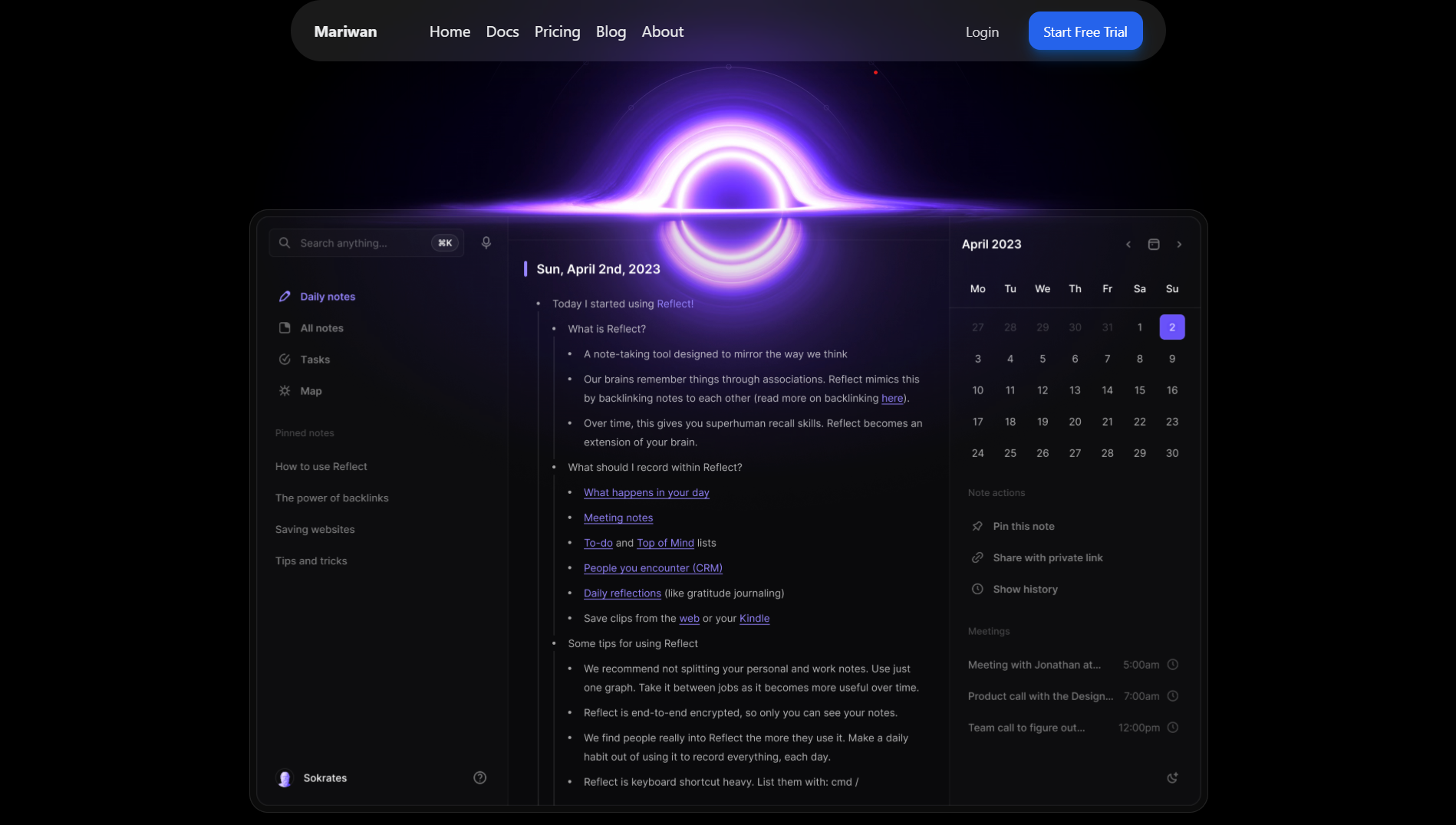Open Meeting with Jonathan at 5:00am
The image size is (1456, 825).
point(1072,665)
